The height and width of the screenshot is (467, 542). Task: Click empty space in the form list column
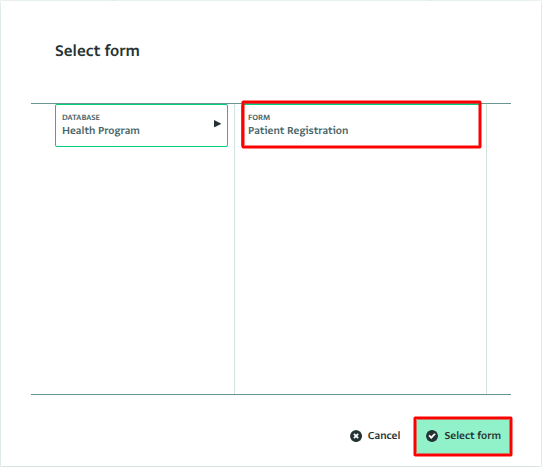click(360, 270)
